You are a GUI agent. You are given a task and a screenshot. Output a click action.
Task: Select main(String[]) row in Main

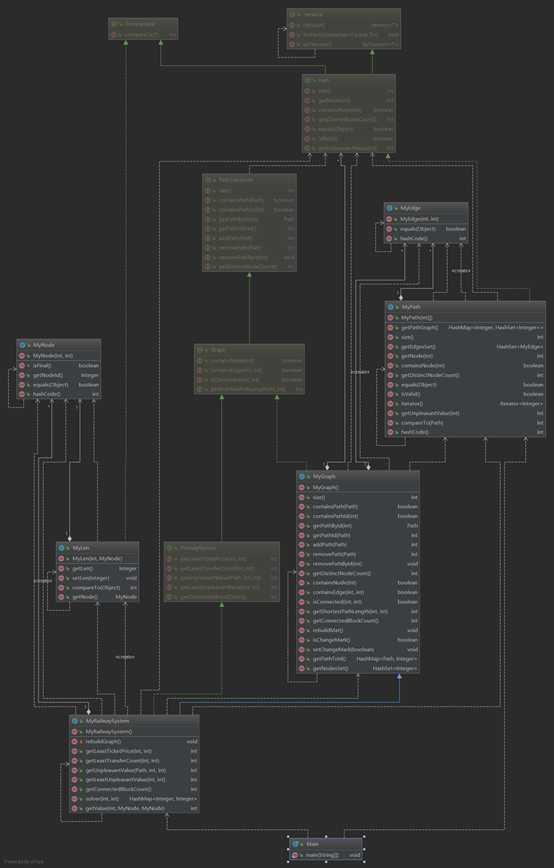[x=326, y=855]
